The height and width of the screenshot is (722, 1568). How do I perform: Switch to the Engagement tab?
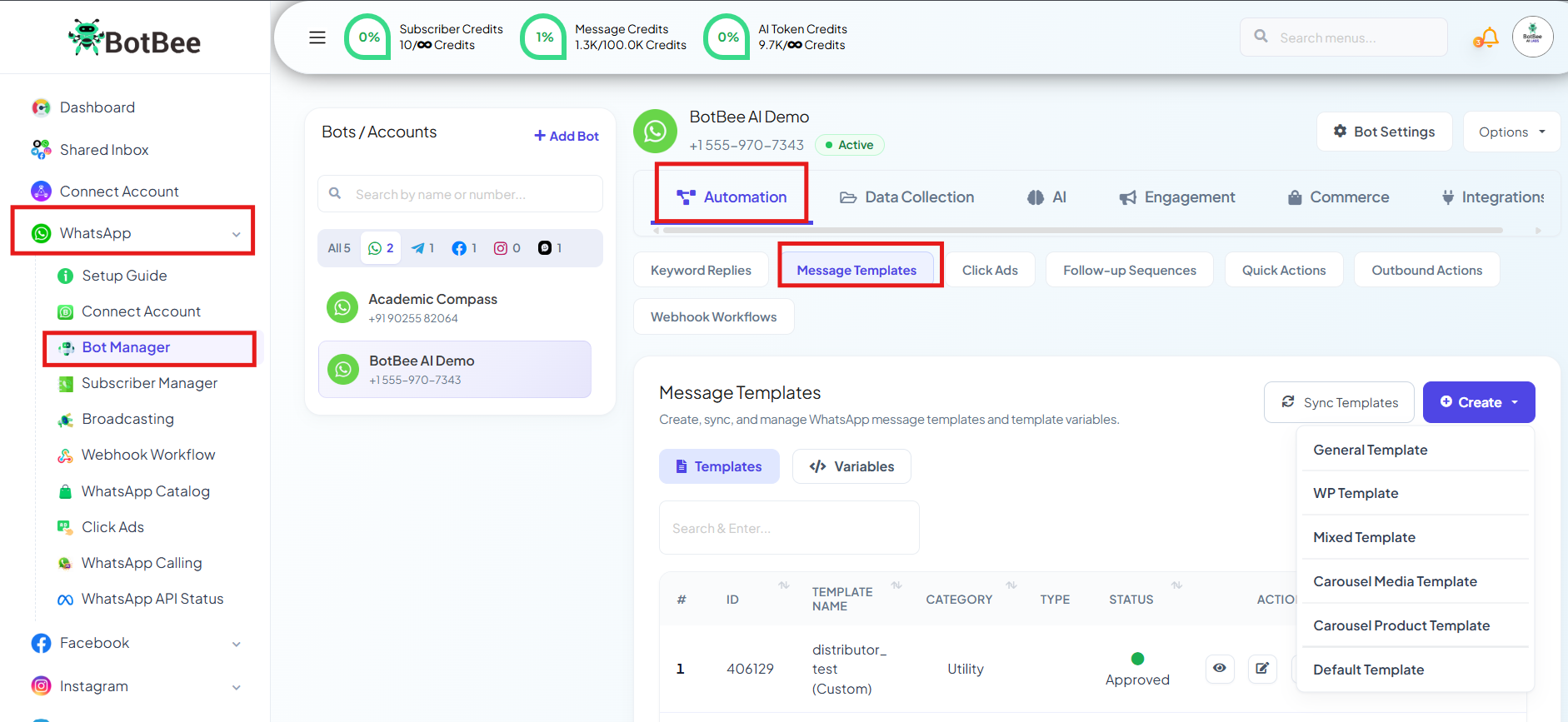[1176, 197]
